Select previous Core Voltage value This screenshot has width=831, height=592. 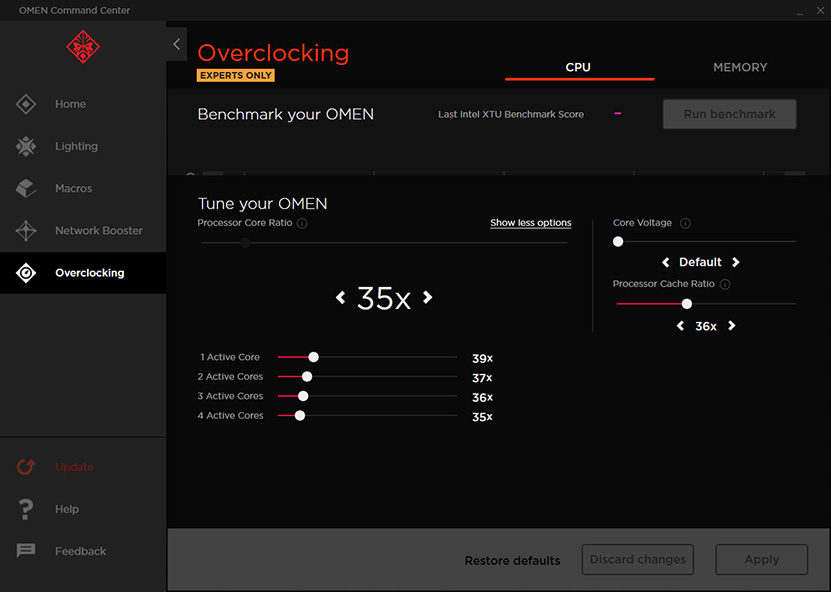[666, 262]
